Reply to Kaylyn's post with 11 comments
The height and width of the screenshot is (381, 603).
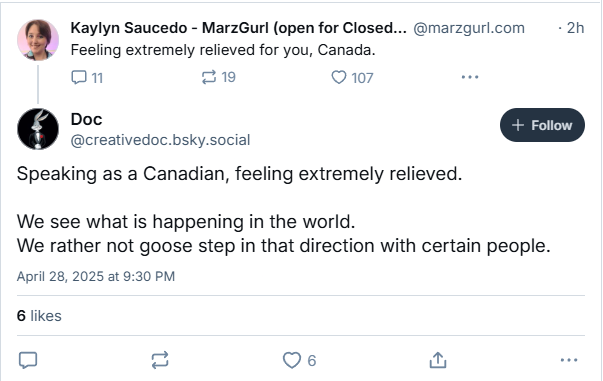[87, 77]
